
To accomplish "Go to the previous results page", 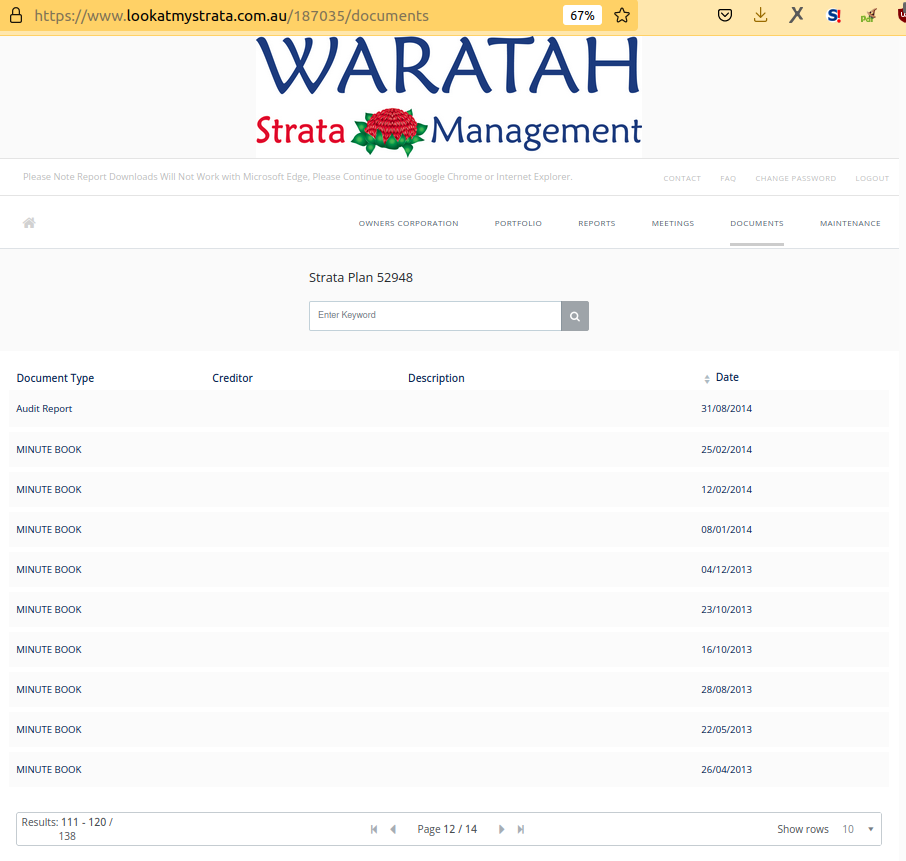I will click(393, 829).
